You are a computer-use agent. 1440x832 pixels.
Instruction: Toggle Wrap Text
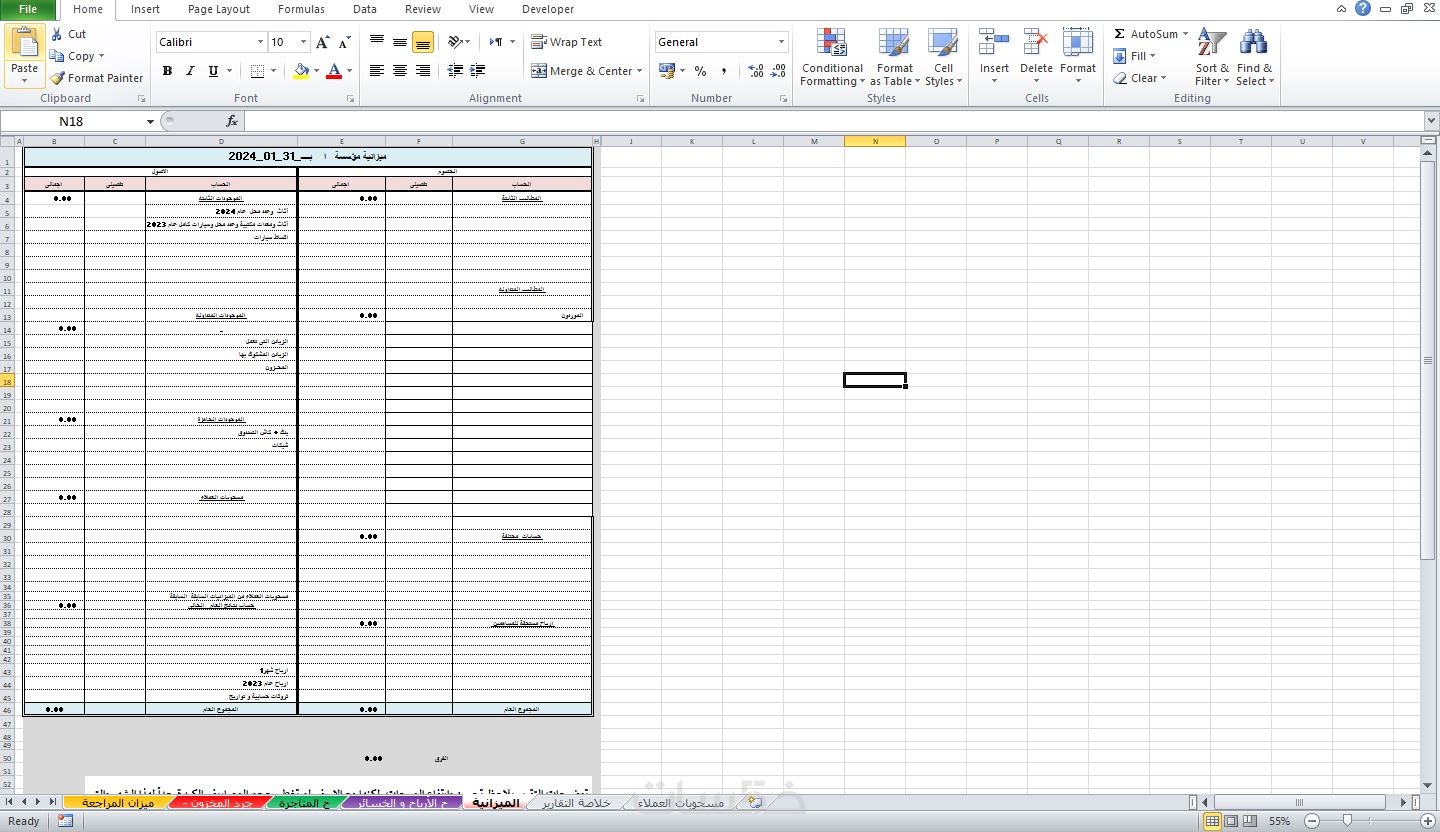pyautogui.click(x=566, y=42)
